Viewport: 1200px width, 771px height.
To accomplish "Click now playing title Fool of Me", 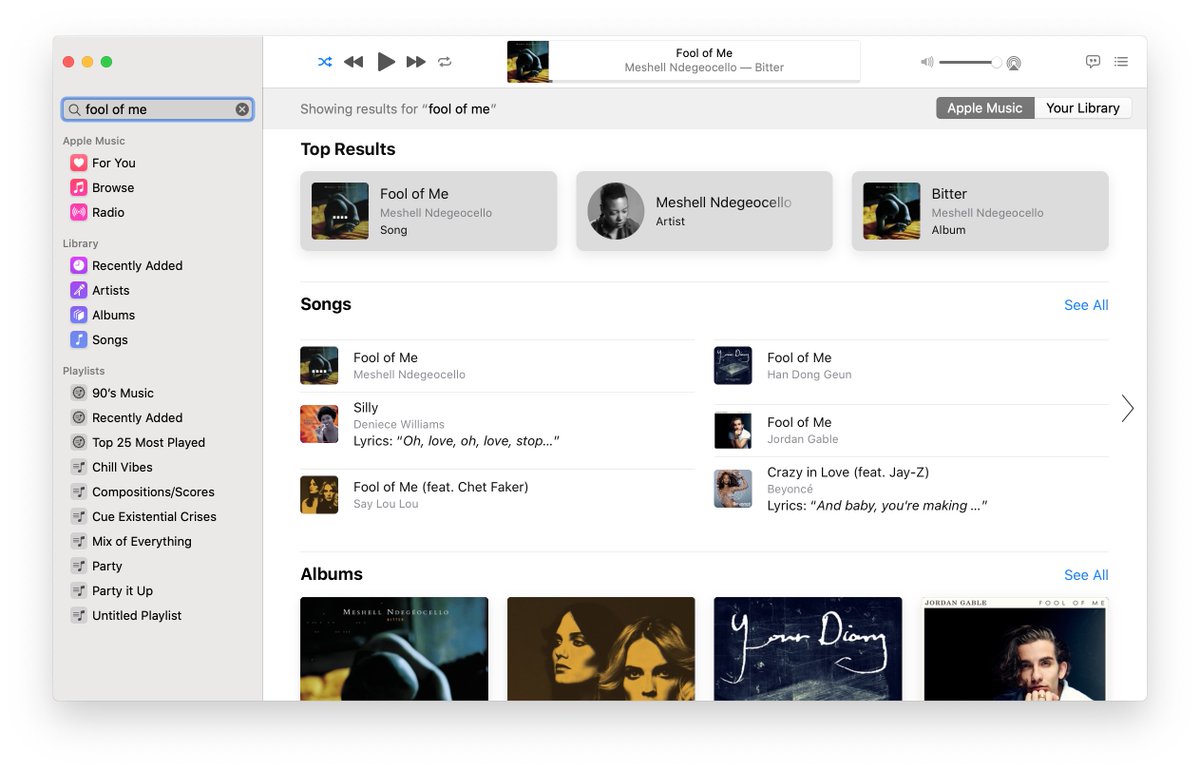I will (x=704, y=53).
